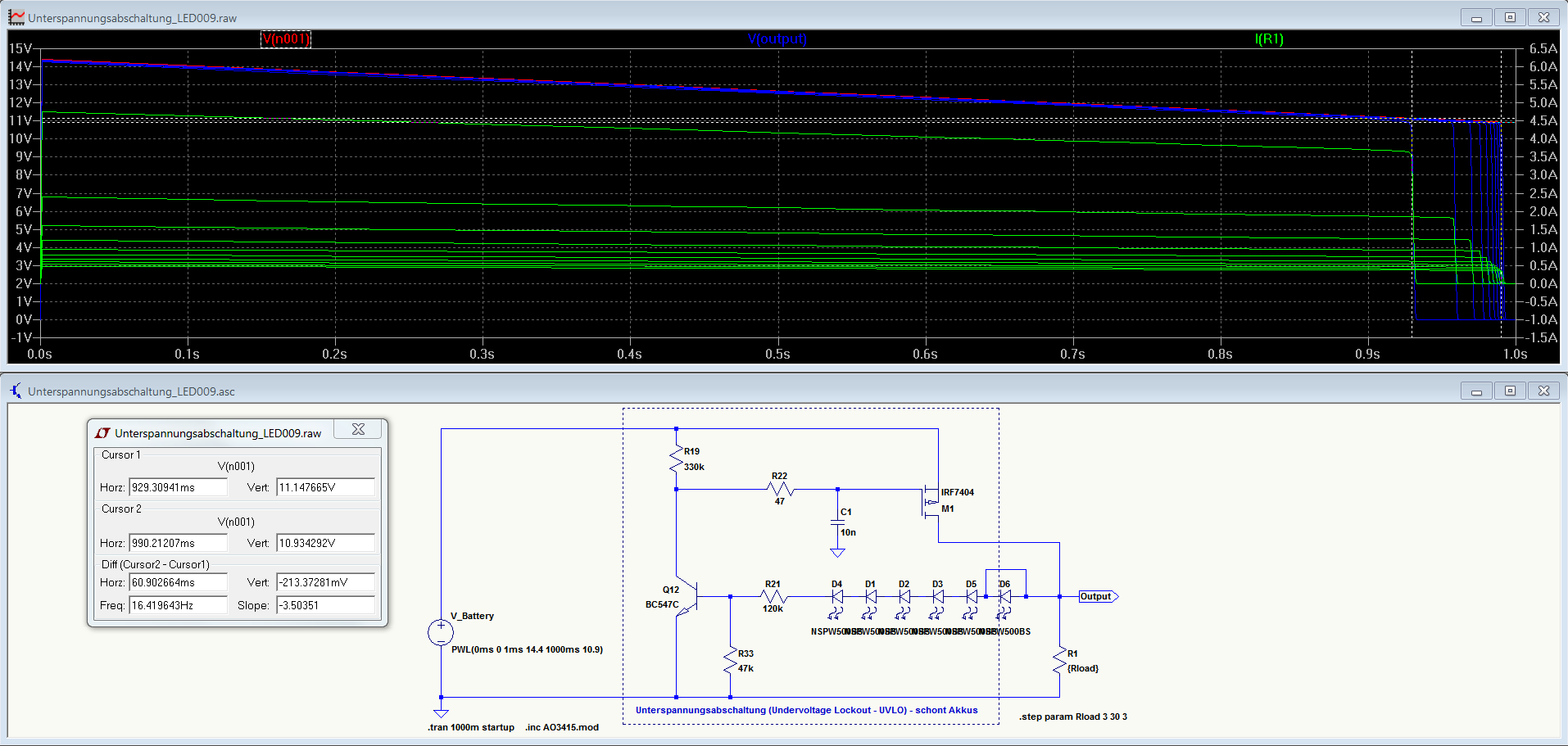
Task: Click Cursor 2 Horz field 990.21207ms
Action: [x=178, y=543]
